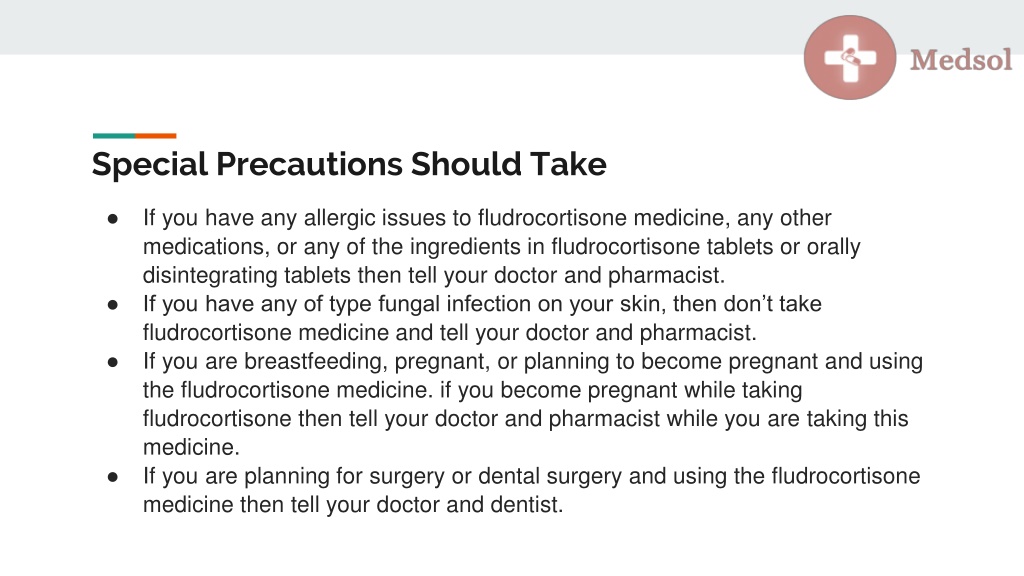Click the fourth bullet point marker
This screenshot has height=576, width=1024.
coord(113,477)
